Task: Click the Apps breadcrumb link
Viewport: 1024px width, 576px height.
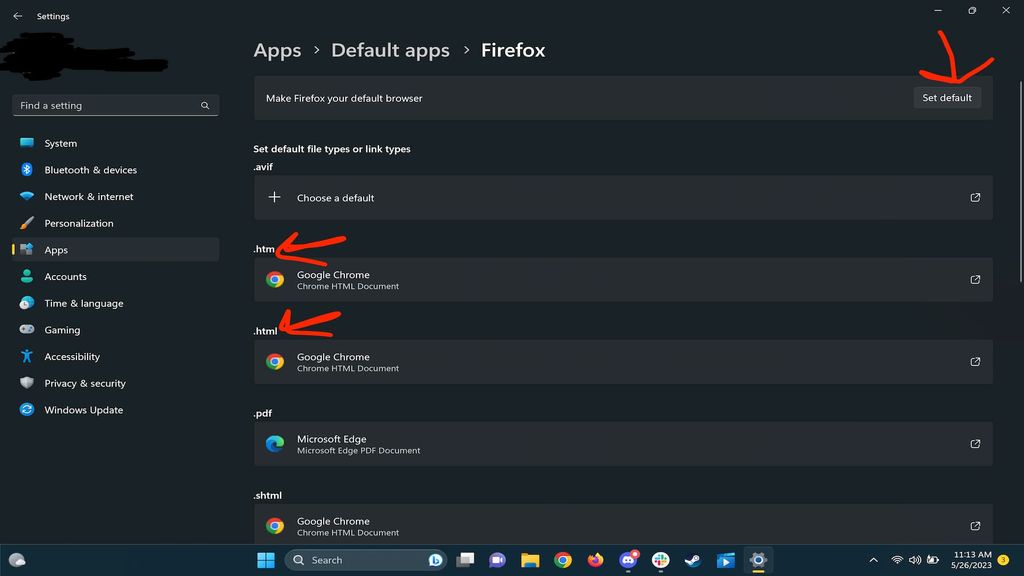Action: pyautogui.click(x=277, y=50)
